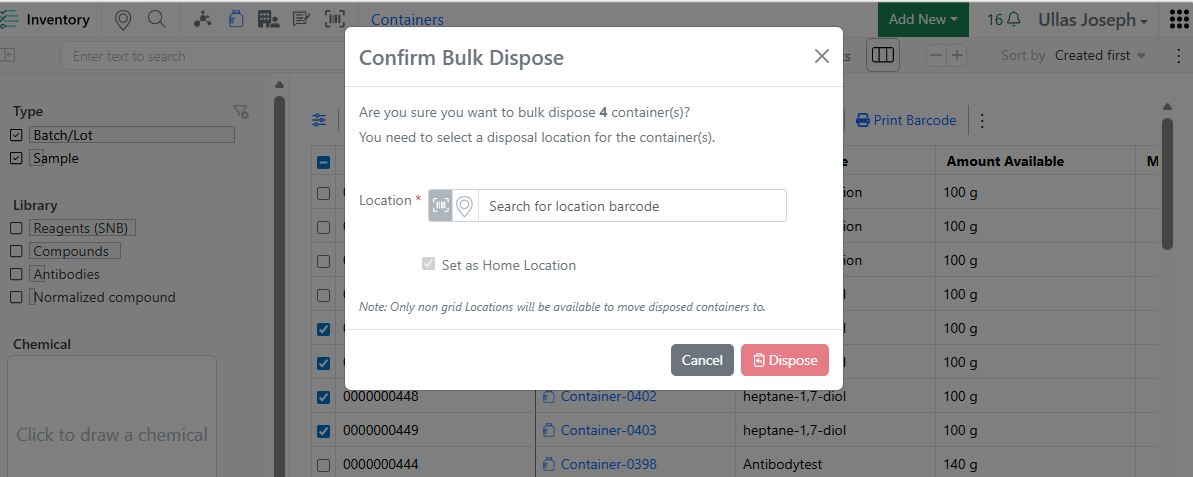Image resolution: width=1193 pixels, height=477 pixels.
Task: Click the sidebar scrollbar up arrow
Action: pyautogui.click(x=279, y=84)
